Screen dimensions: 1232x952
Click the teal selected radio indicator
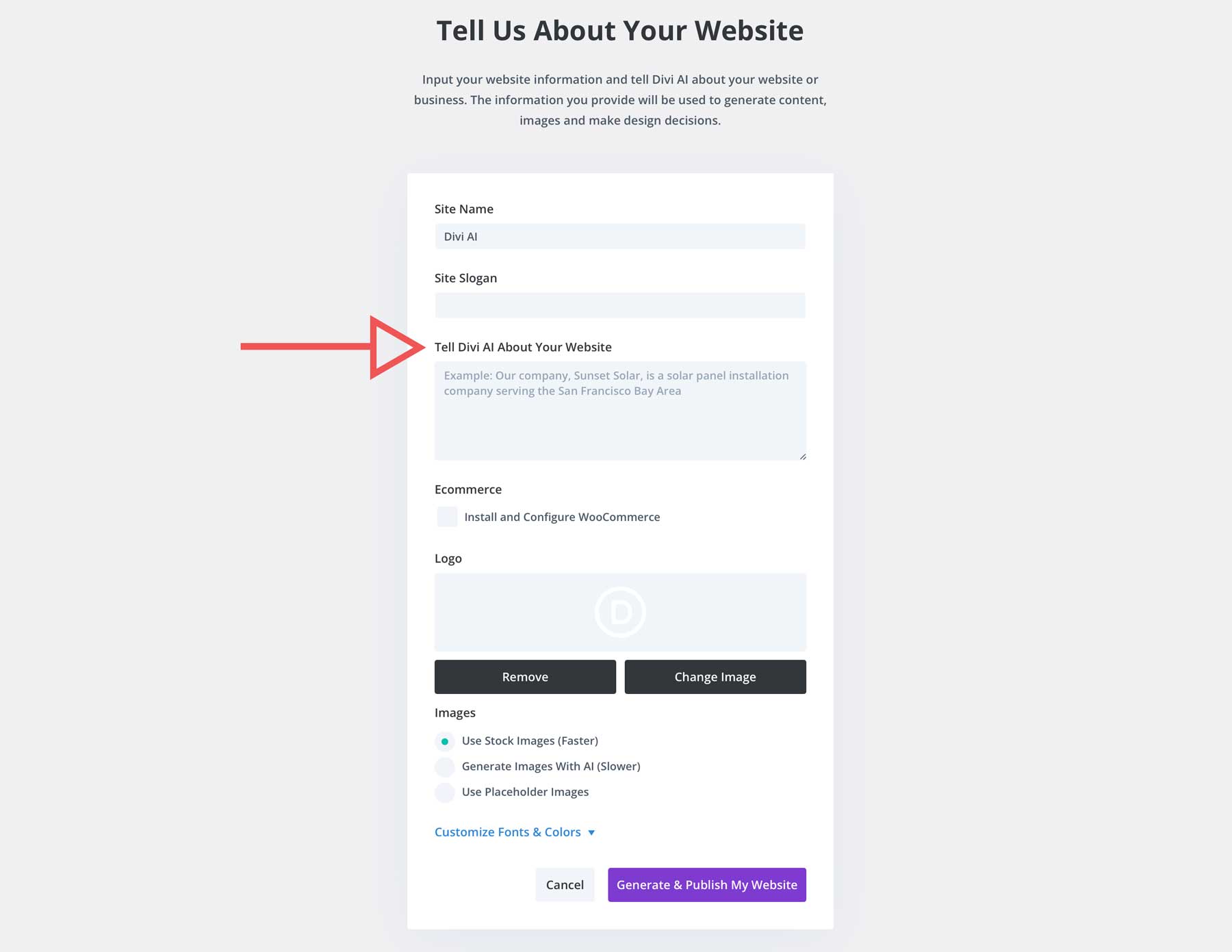coord(445,741)
